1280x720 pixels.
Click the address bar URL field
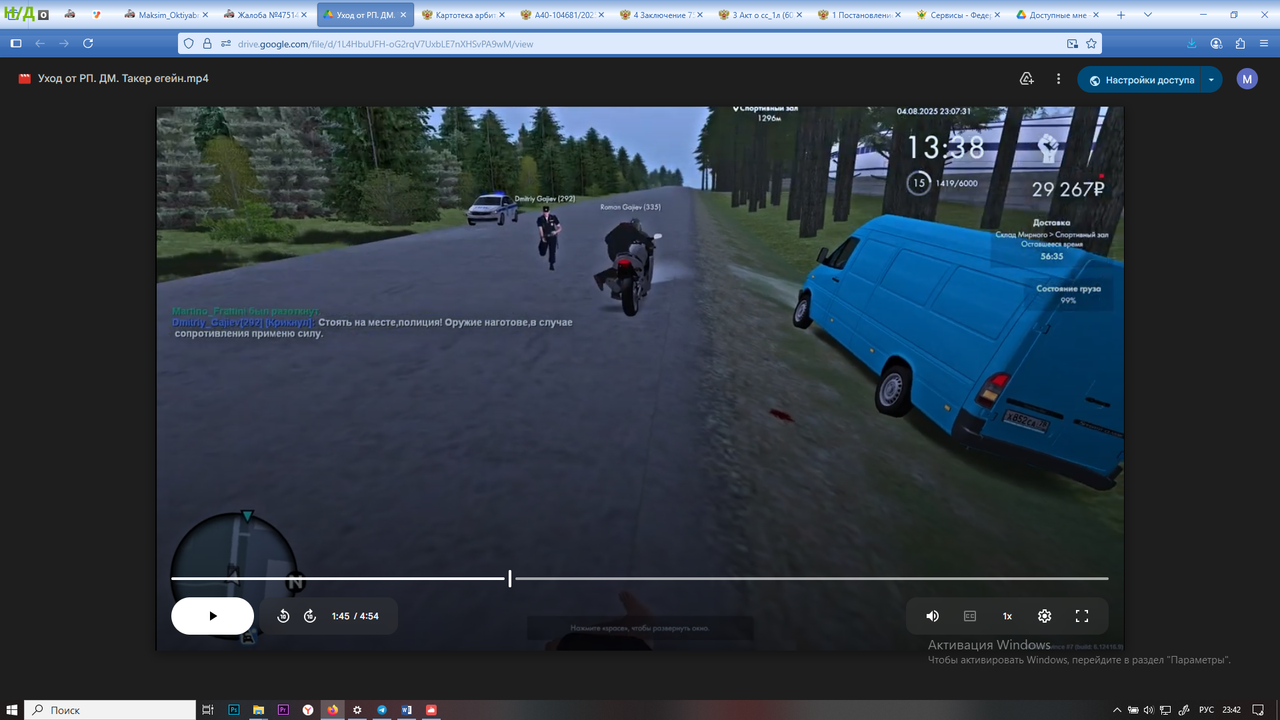pos(640,43)
